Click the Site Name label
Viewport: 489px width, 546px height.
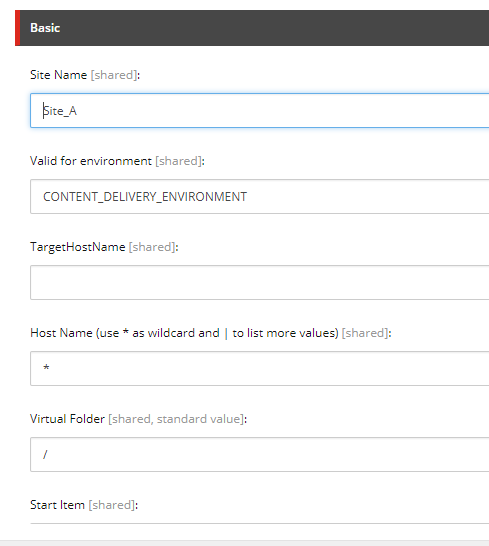coord(59,75)
